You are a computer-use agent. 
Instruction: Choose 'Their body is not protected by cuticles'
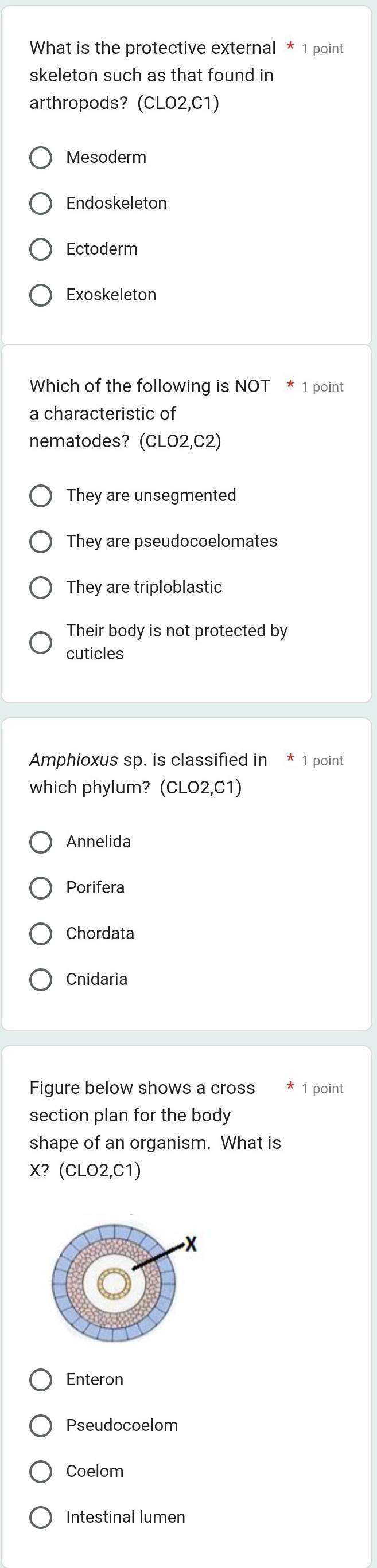click(x=41, y=642)
